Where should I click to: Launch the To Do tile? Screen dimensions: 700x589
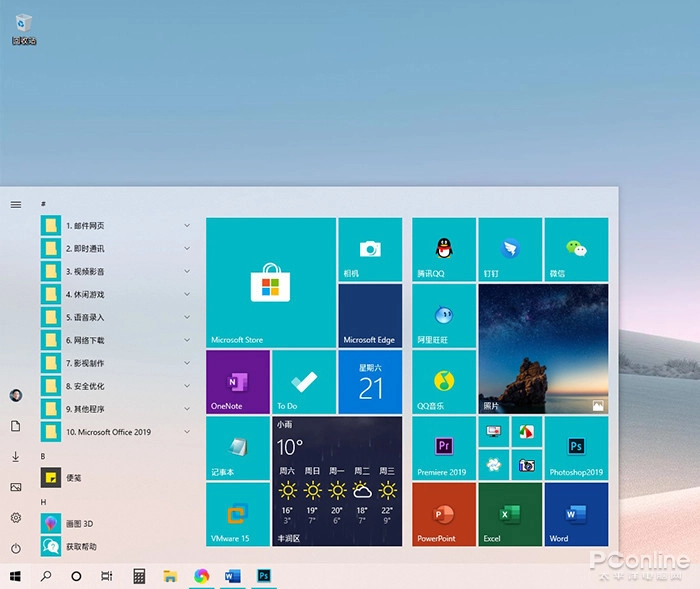tap(304, 382)
